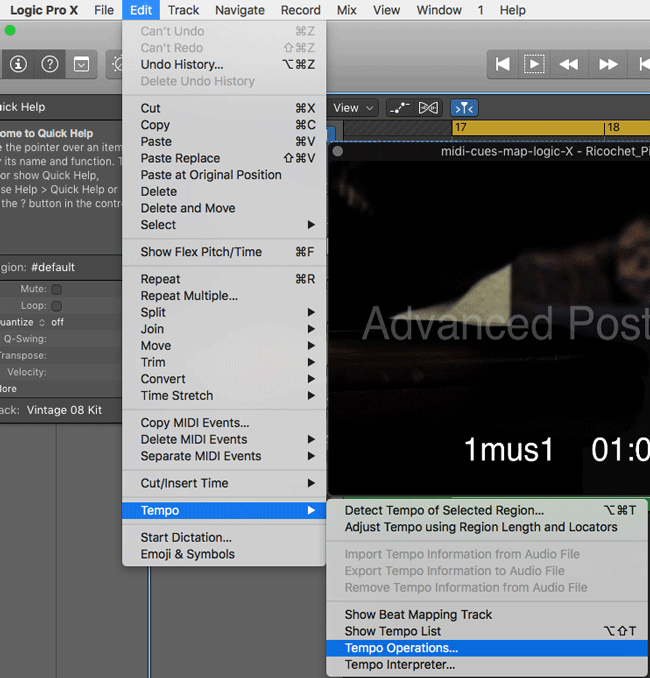
Task: Open the Toolbar display button
Action: [x=81, y=64]
